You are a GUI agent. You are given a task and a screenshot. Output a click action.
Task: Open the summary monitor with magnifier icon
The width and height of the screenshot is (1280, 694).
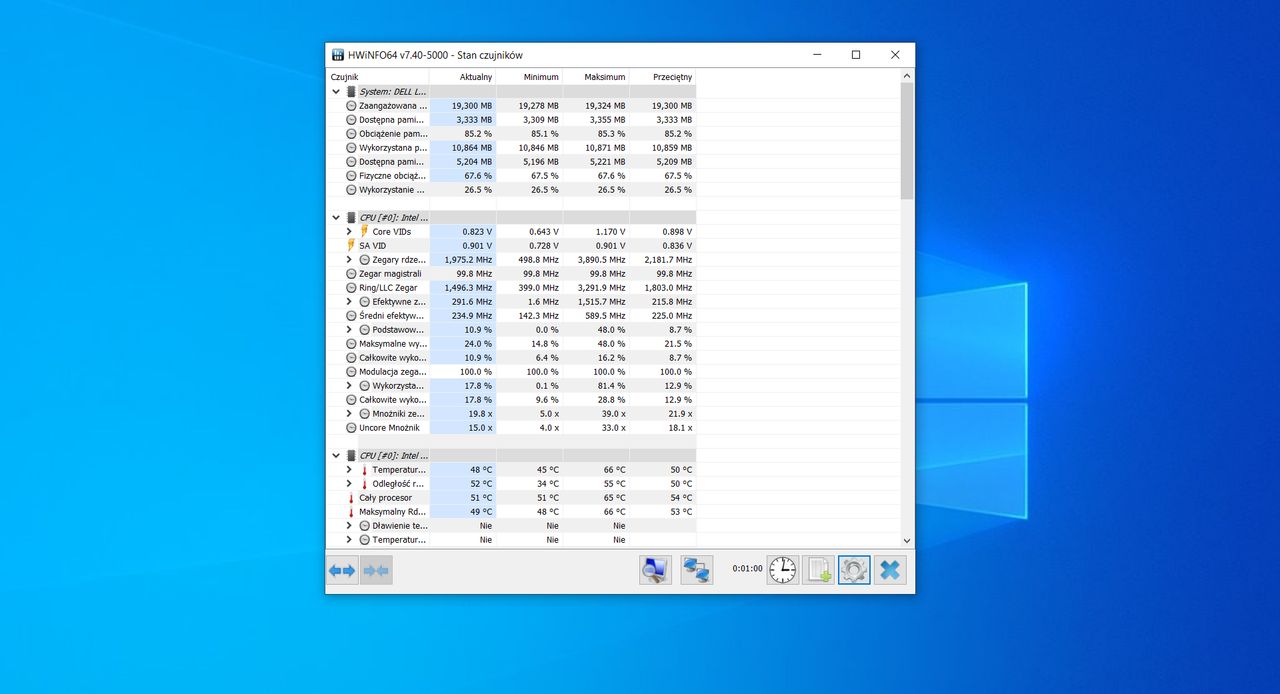pyautogui.click(x=656, y=570)
